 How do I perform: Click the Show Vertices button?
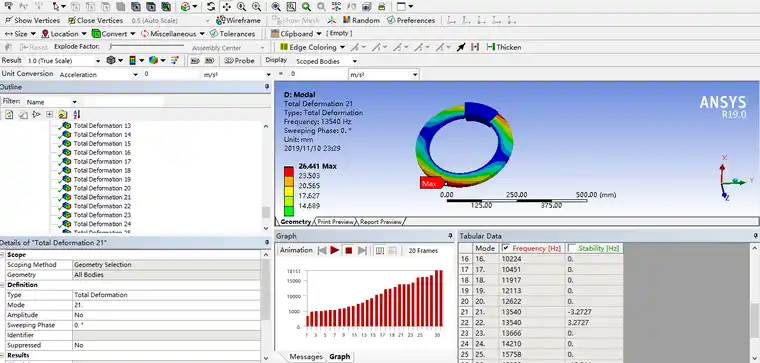[32, 20]
